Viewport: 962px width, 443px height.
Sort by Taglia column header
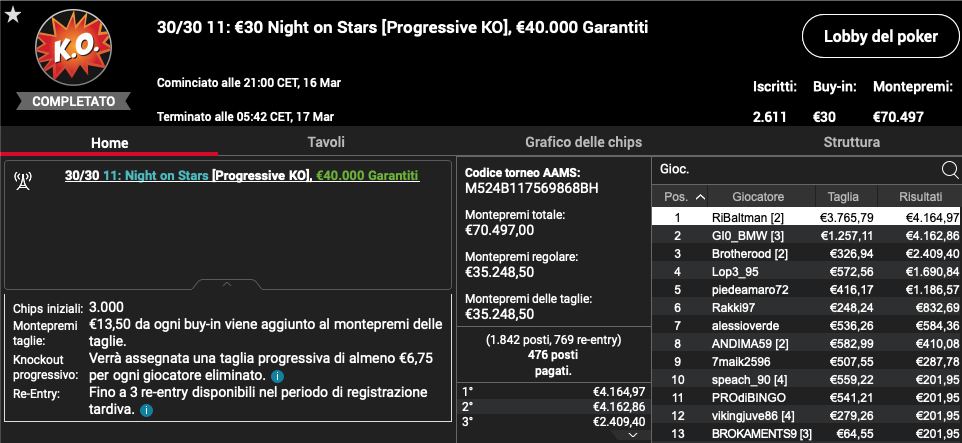point(843,197)
